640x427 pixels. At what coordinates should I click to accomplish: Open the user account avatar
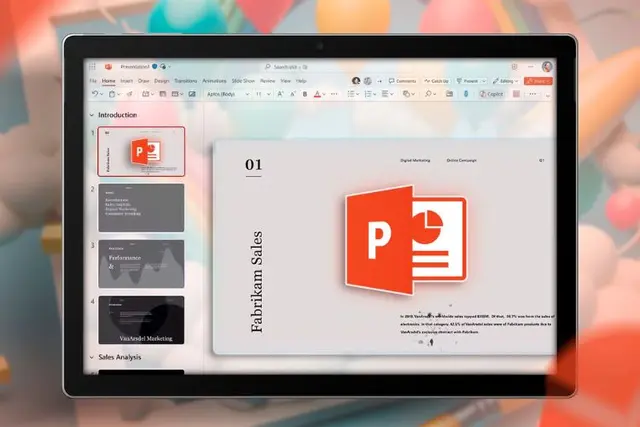[547, 67]
